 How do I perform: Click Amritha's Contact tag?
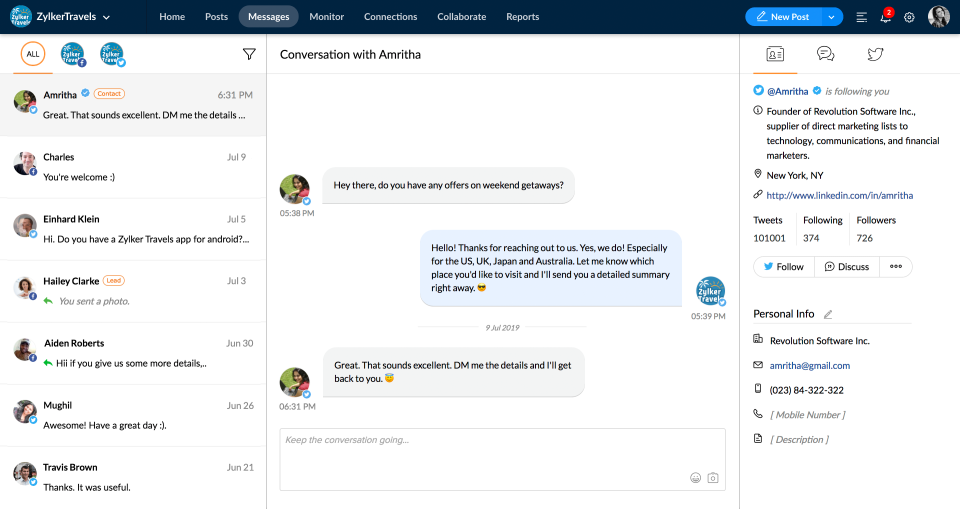point(109,94)
